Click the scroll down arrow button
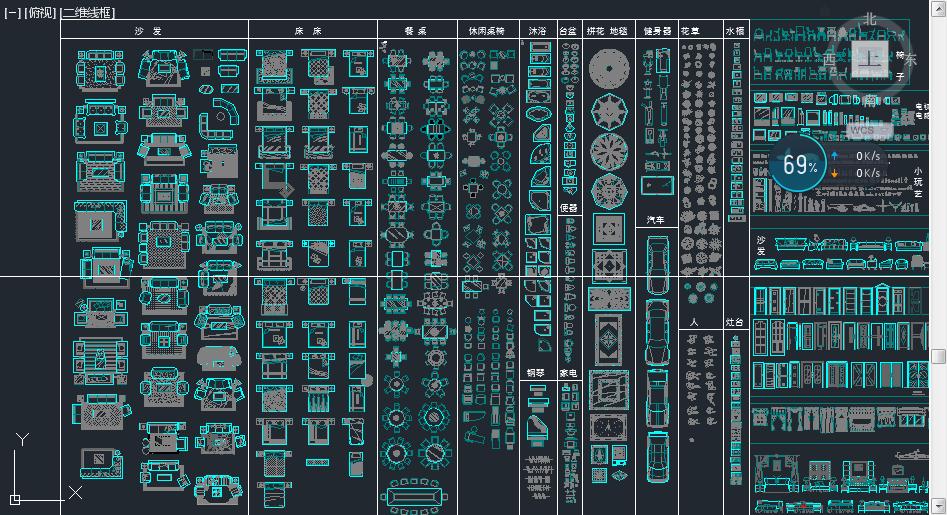The height and width of the screenshot is (515, 947). pyautogui.click(x=938, y=505)
